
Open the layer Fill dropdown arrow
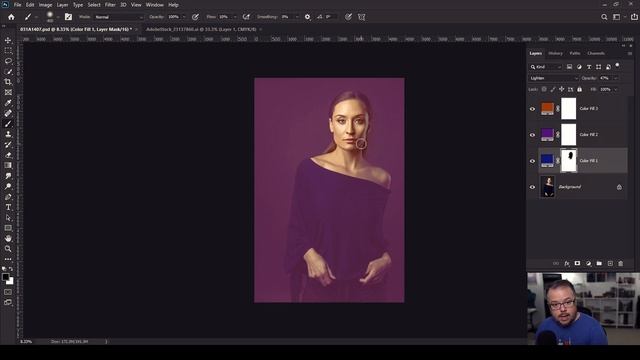click(616, 89)
